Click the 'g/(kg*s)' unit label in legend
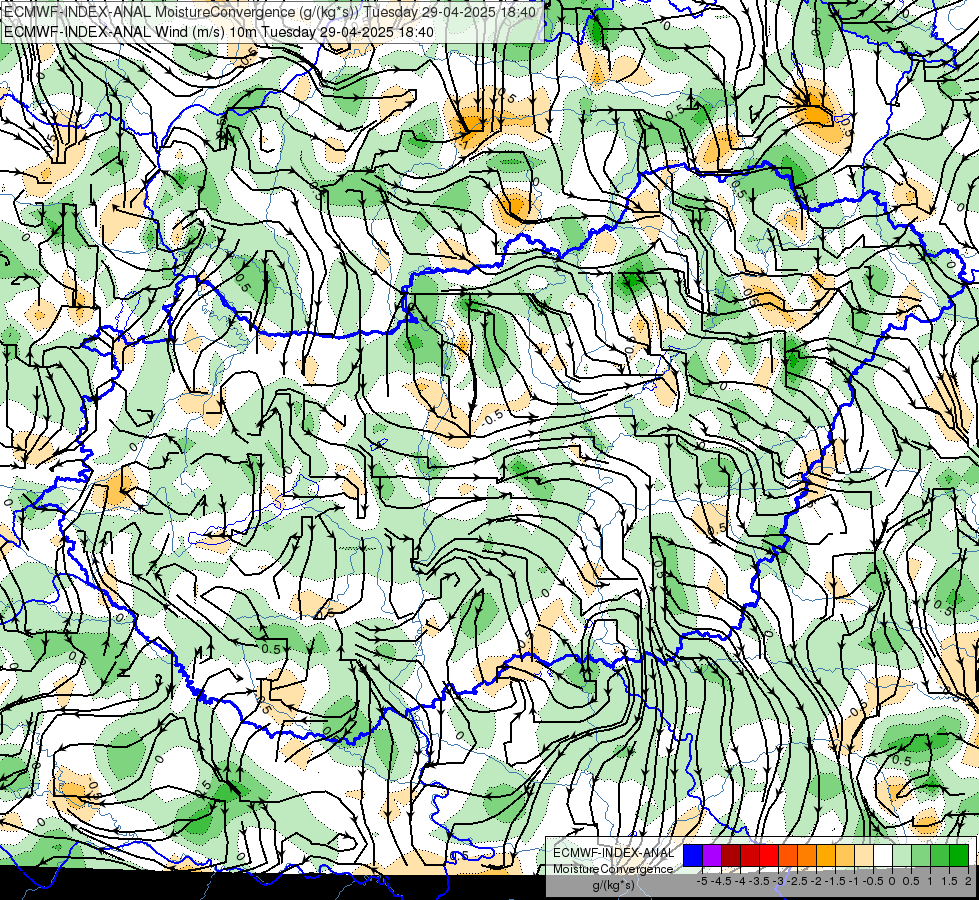 pyautogui.click(x=613, y=885)
